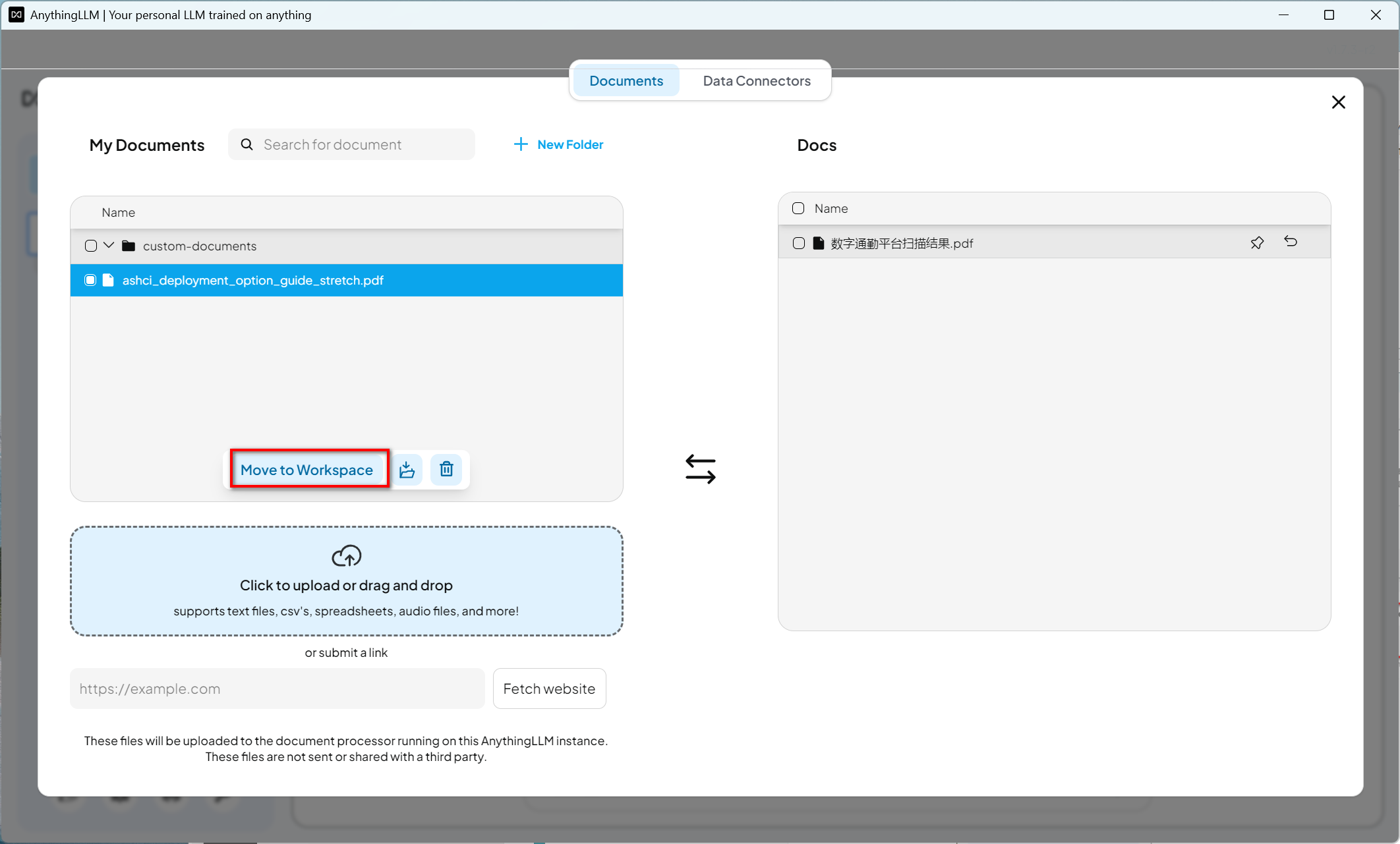
Task: Minimize the AnythingLLM window
Action: click(x=1283, y=14)
